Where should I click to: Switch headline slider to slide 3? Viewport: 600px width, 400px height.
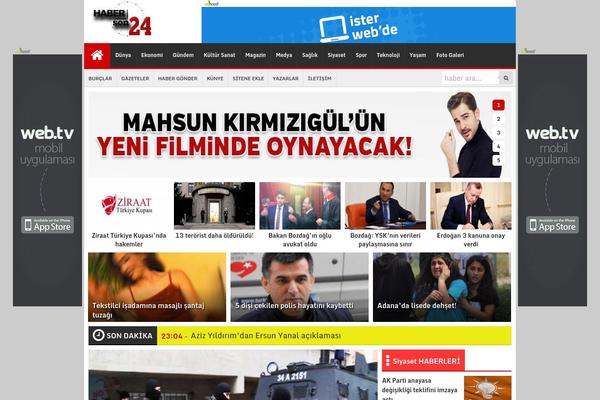498,133
